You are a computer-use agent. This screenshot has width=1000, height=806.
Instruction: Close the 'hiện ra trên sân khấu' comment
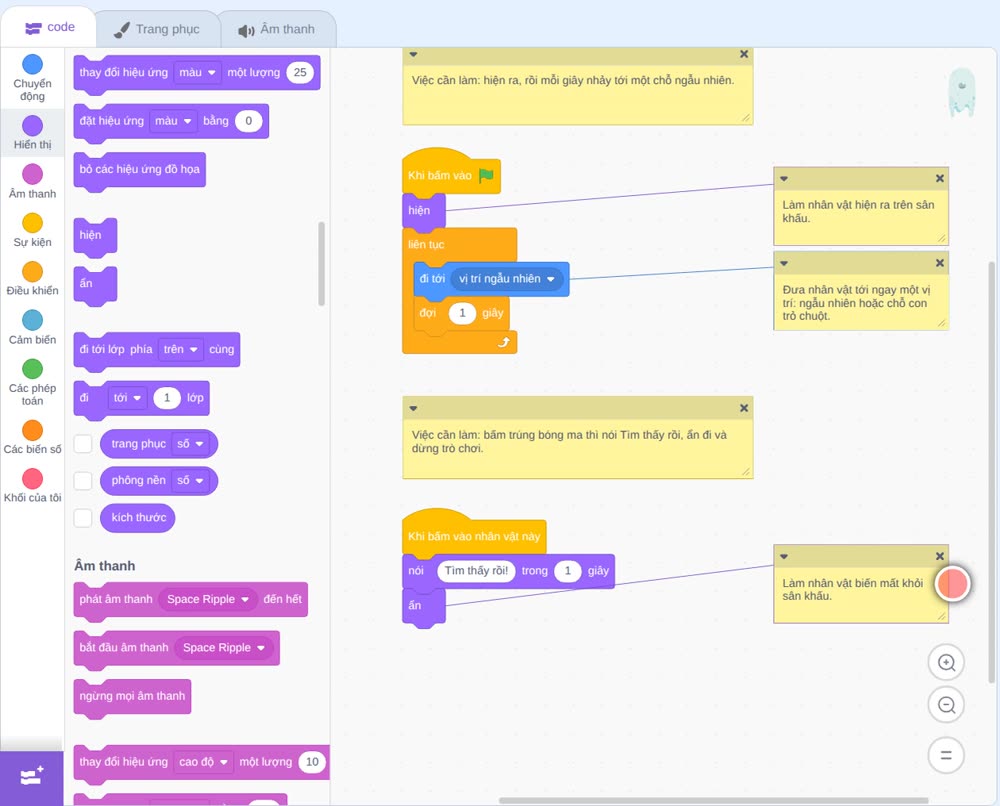click(x=939, y=179)
